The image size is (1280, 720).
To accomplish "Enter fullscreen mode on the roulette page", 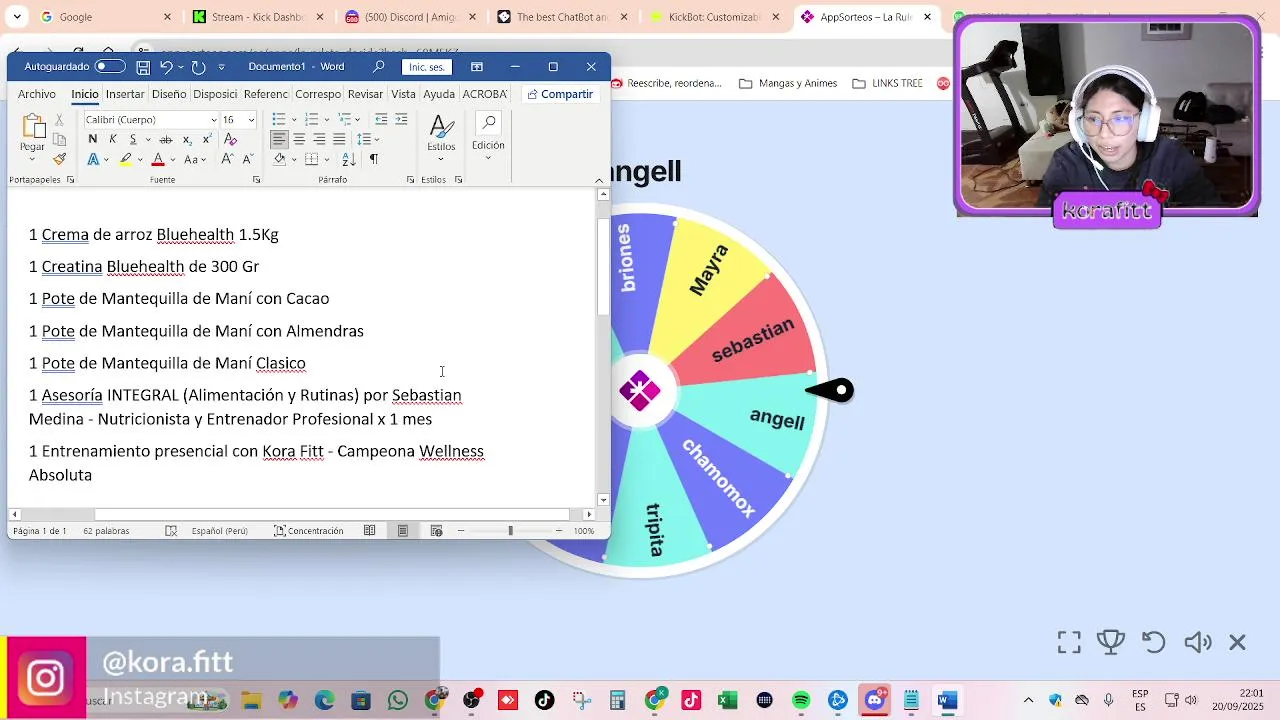I will click(1069, 642).
